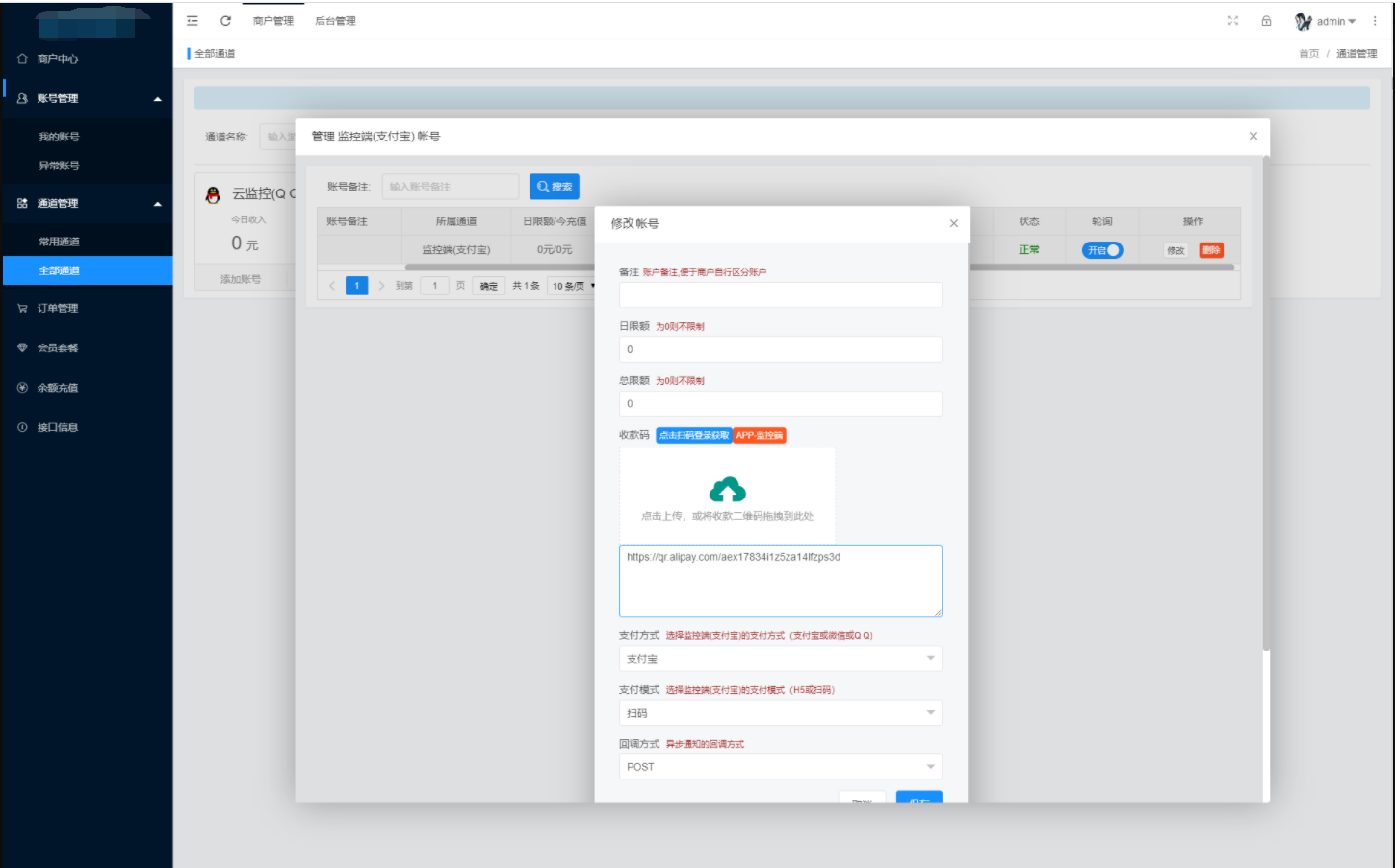Close the 管理 监控端(支付宝) 帐号 dialog
1395x868 pixels.
pos(1253,136)
